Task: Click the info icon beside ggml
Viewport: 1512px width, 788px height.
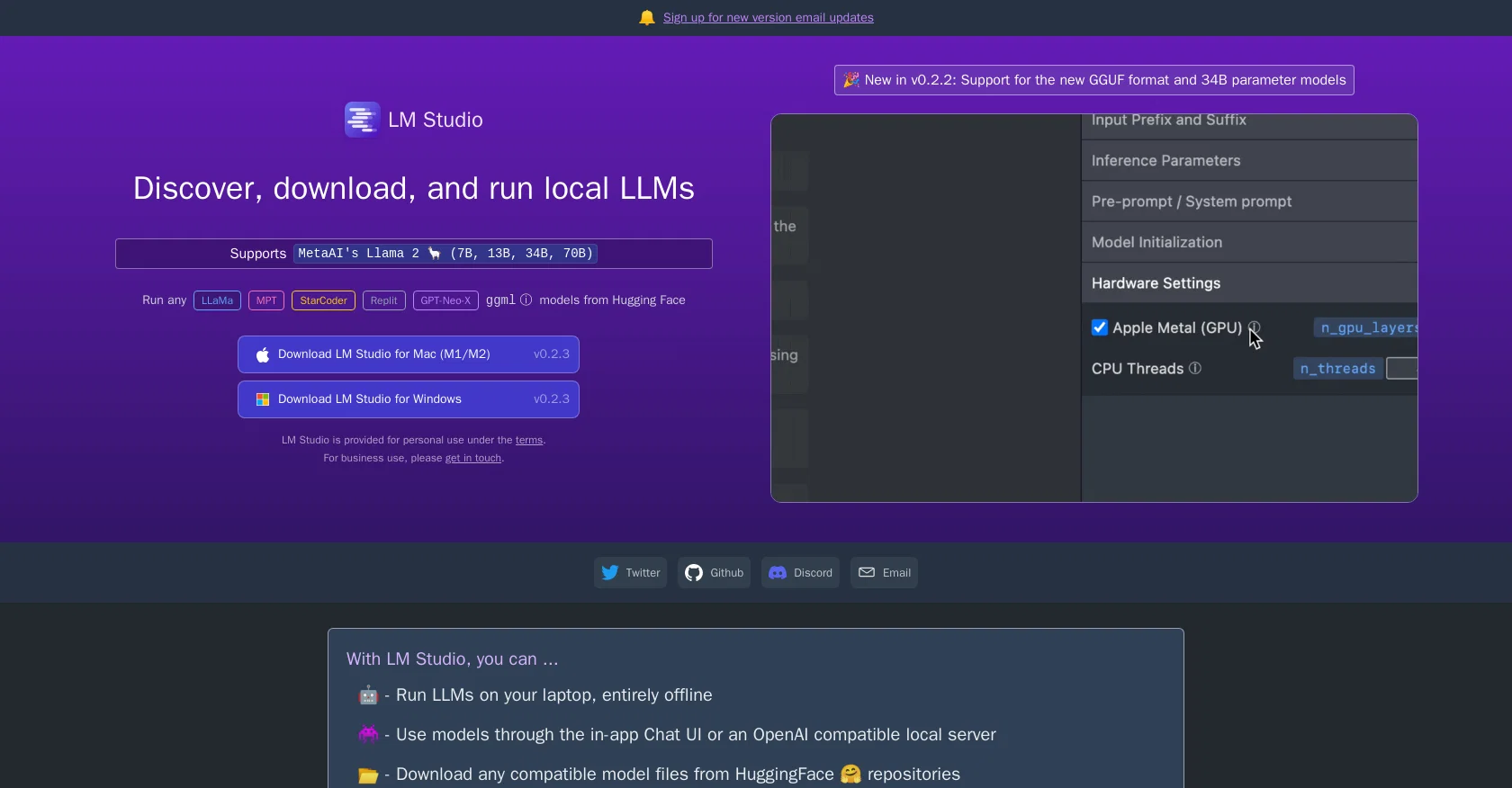Action: pos(526,300)
